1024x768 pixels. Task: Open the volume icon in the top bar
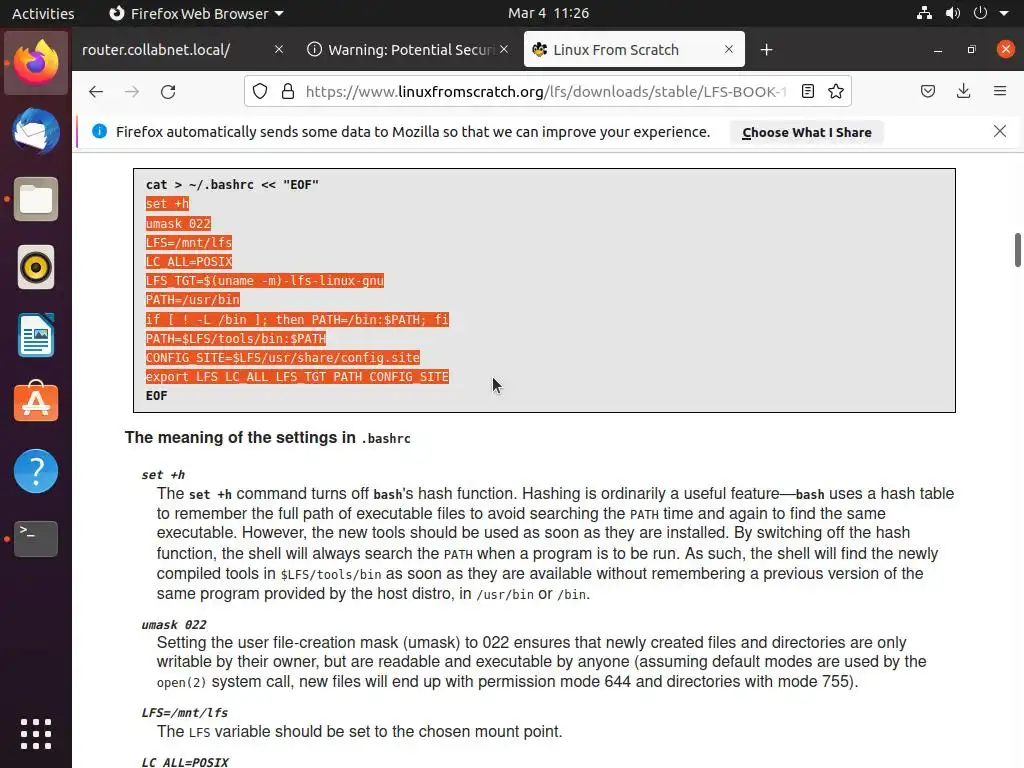tap(953, 13)
